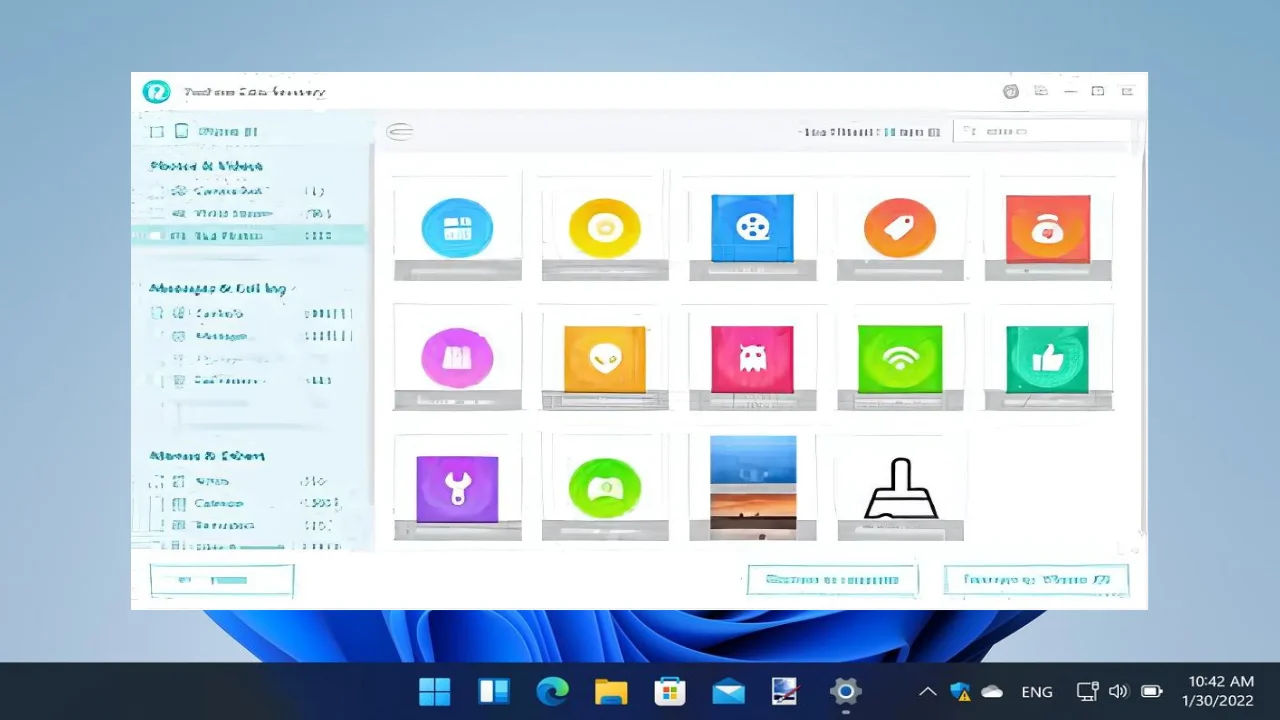Click the search field above the thumbnails

1042,131
